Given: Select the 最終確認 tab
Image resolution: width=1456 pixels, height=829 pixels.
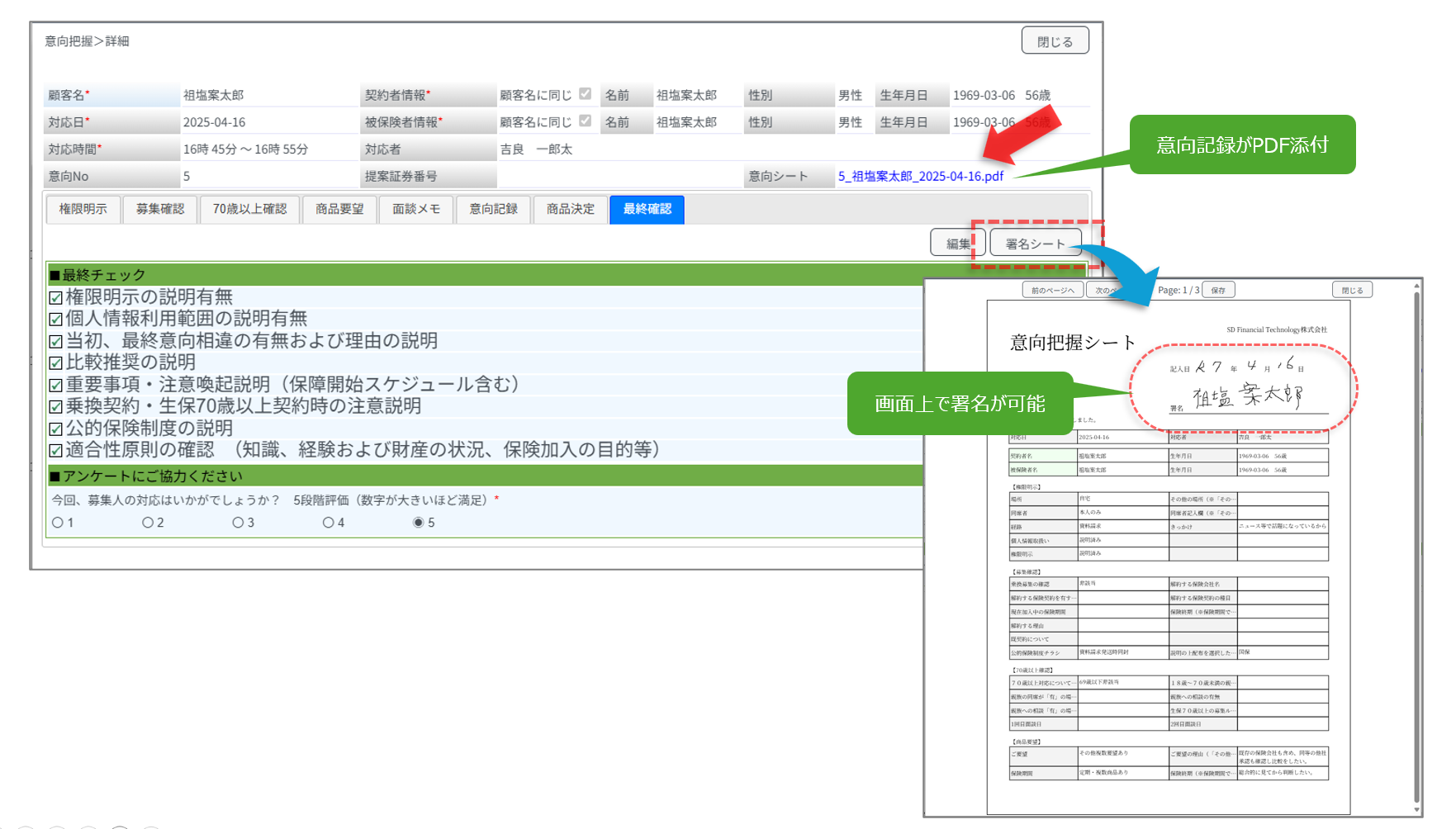Looking at the screenshot, I should (647, 209).
